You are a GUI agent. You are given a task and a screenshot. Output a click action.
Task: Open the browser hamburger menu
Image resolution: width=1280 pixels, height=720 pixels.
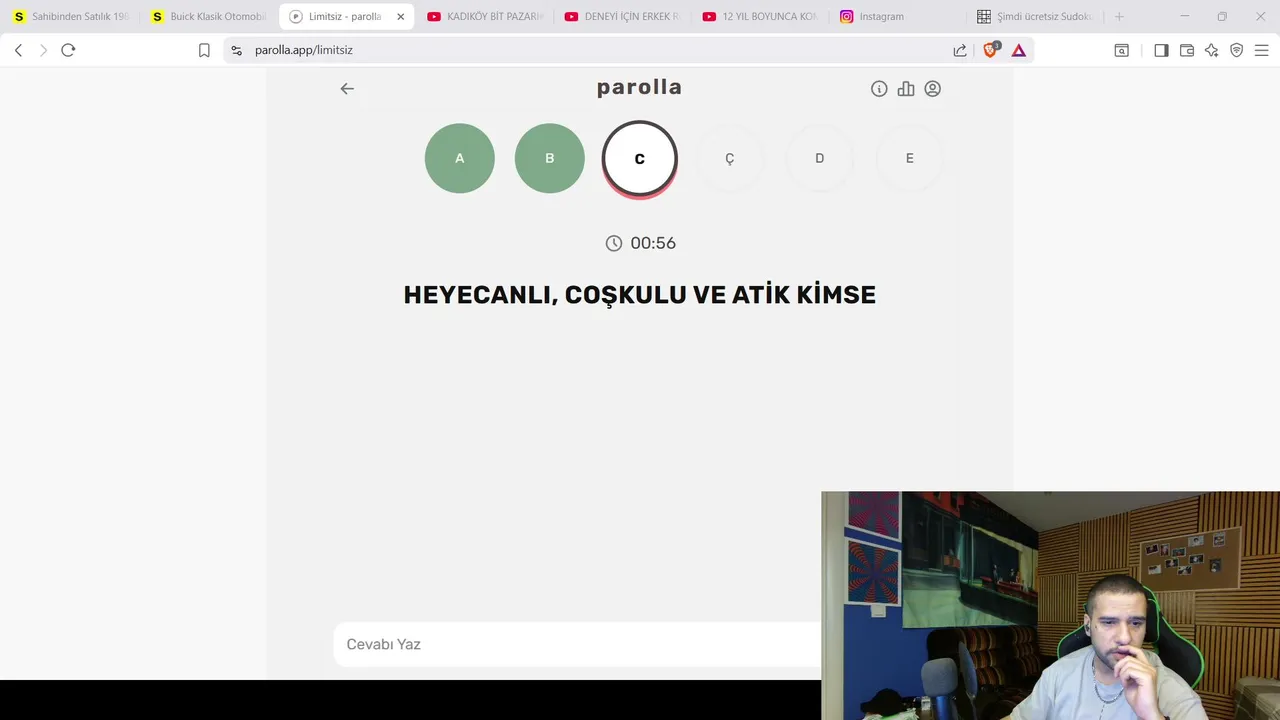pos(1262,50)
